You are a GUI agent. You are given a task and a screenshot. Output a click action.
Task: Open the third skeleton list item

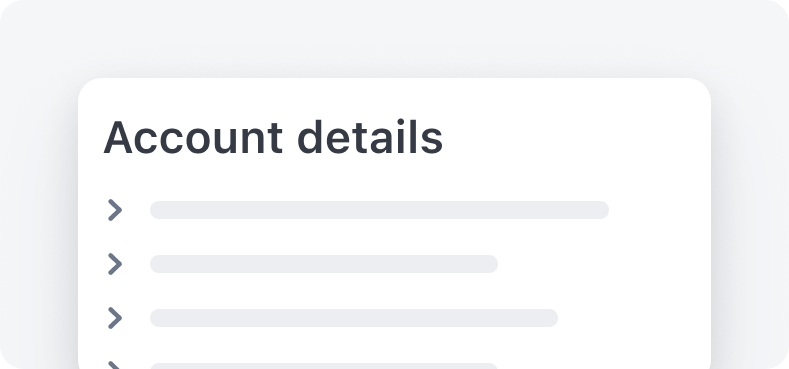click(x=332, y=318)
